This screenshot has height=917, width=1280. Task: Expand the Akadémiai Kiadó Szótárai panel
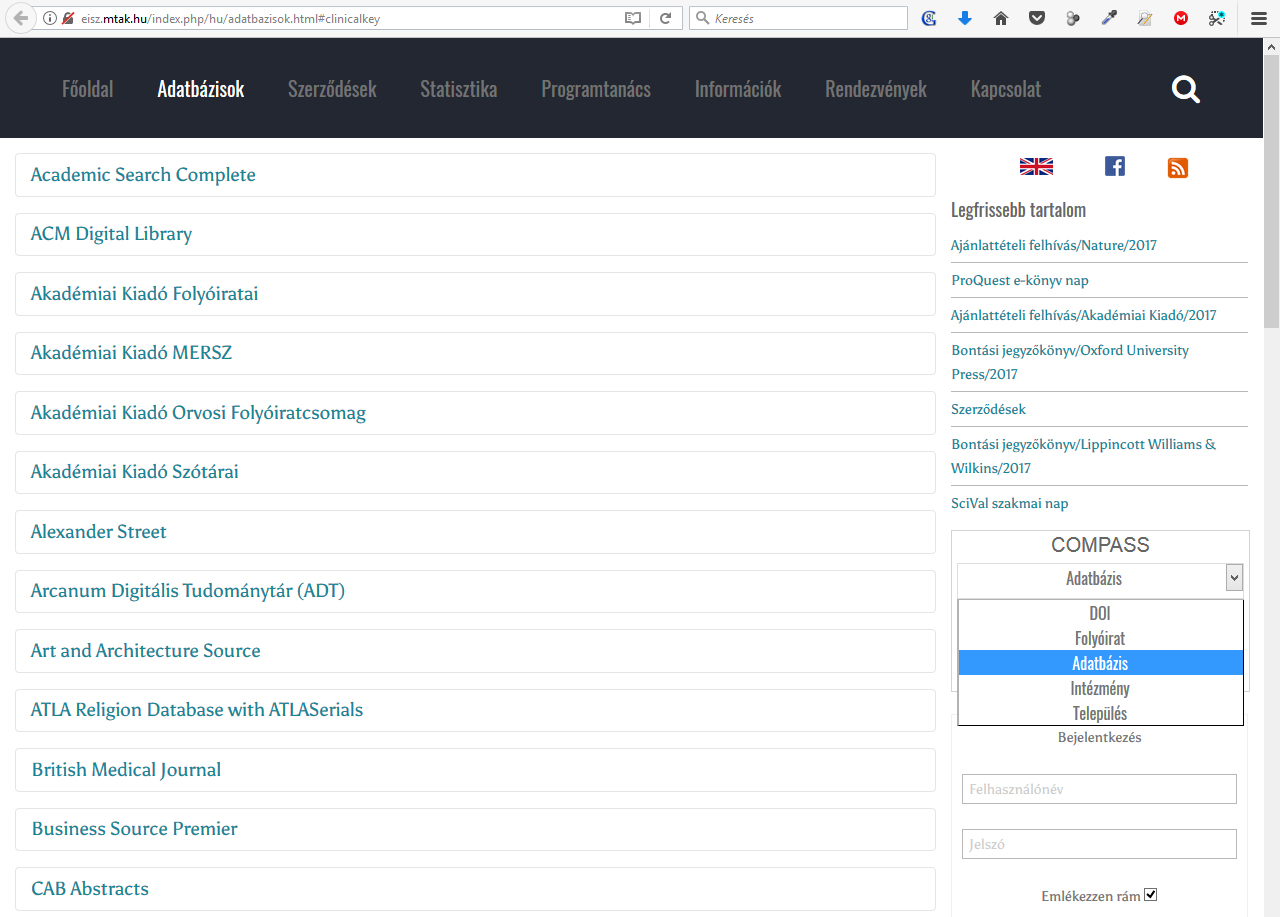475,472
